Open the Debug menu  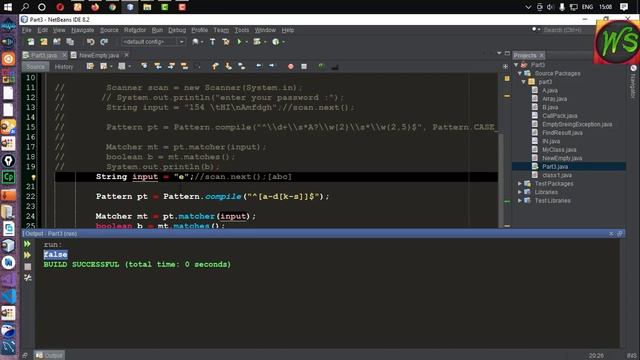(x=177, y=30)
